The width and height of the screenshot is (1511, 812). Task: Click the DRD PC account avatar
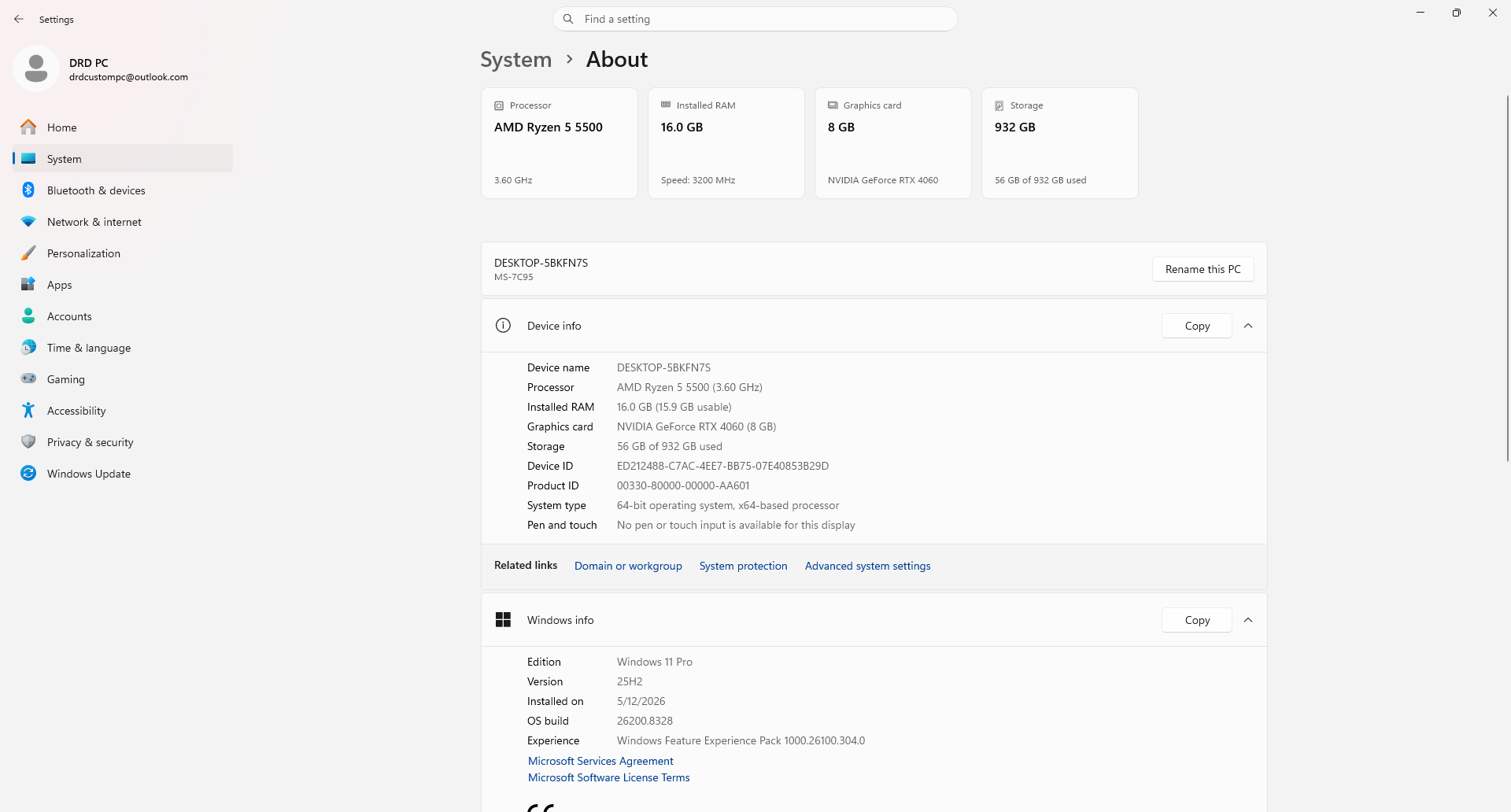[36, 68]
